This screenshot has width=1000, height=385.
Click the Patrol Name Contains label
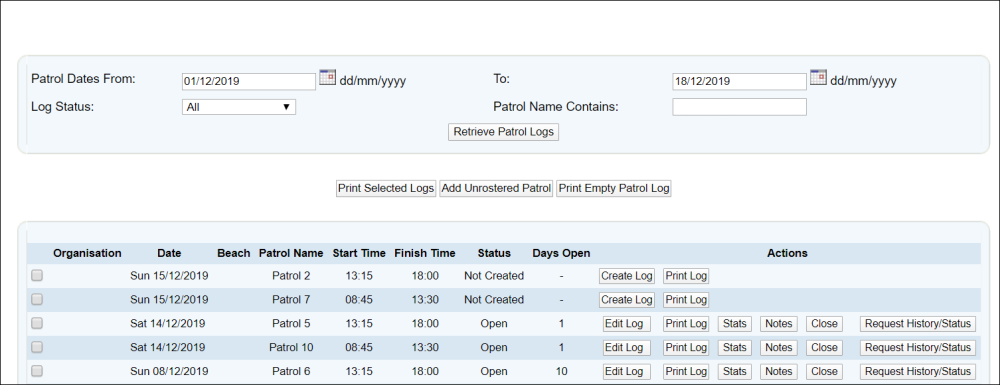[x=556, y=106]
